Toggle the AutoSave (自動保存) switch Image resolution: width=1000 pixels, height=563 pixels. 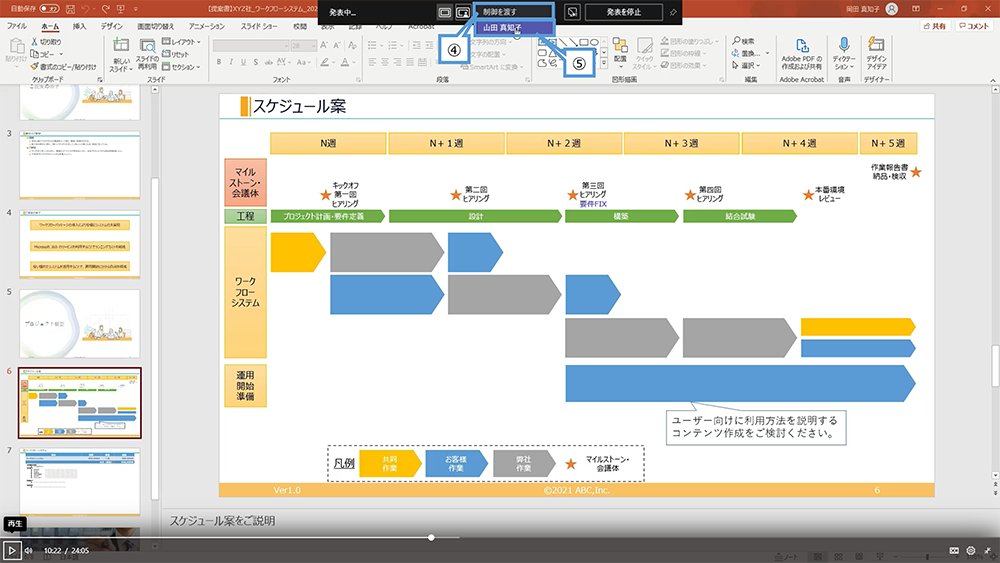(49, 9)
